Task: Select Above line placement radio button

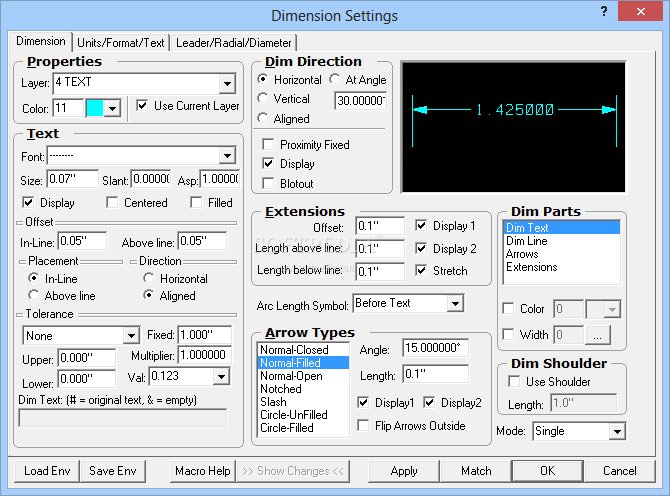Action: click(x=33, y=295)
